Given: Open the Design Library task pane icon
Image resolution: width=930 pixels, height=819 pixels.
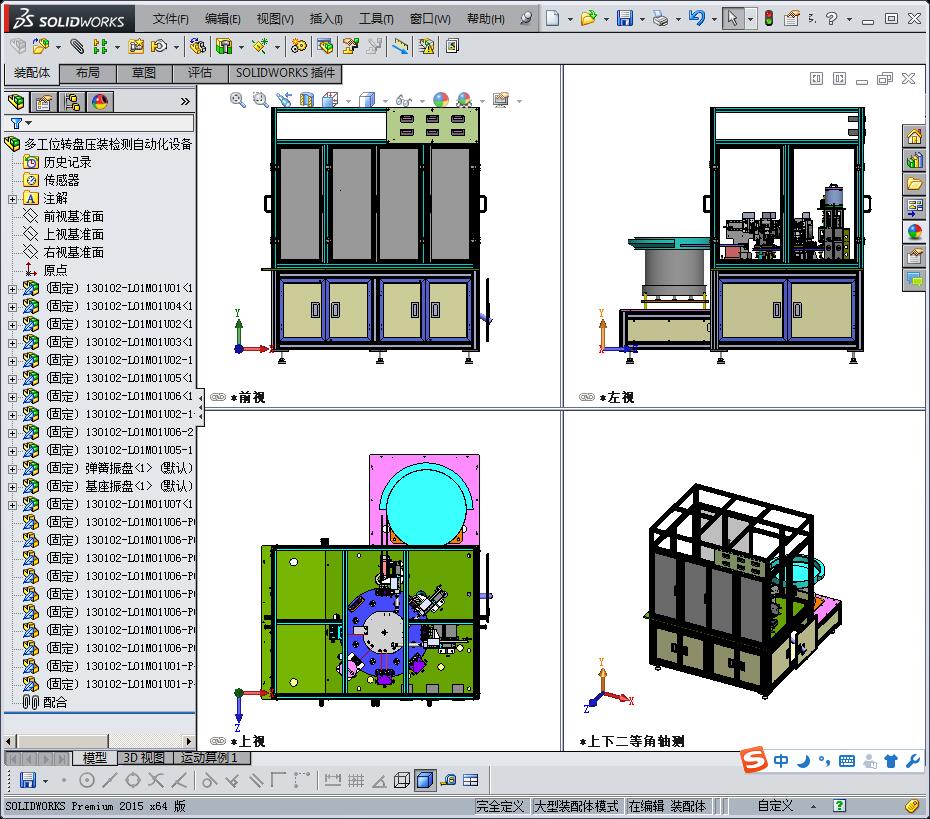Looking at the screenshot, I should [x=915, y=160].
